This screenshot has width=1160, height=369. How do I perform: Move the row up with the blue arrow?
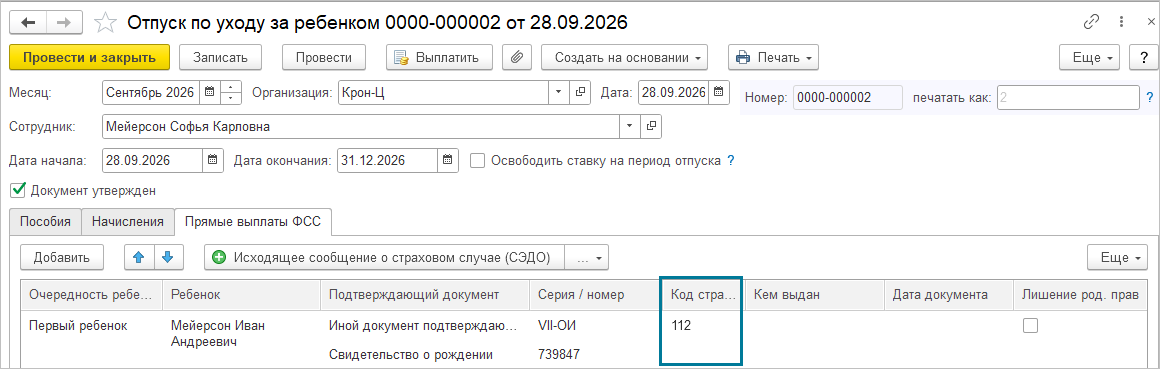138,257
